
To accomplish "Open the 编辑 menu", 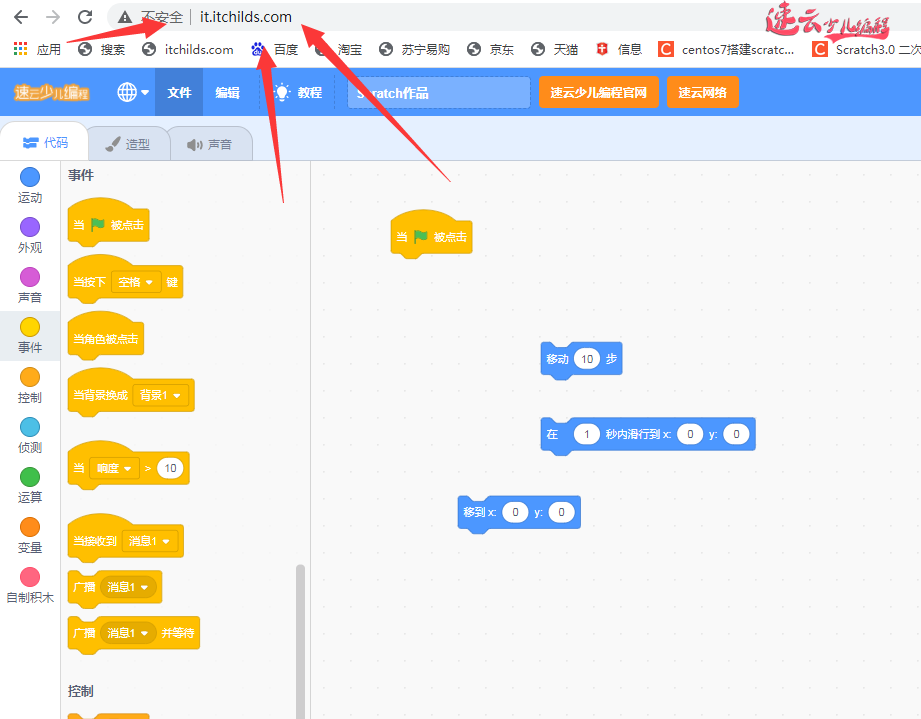I will pos(227,92).
